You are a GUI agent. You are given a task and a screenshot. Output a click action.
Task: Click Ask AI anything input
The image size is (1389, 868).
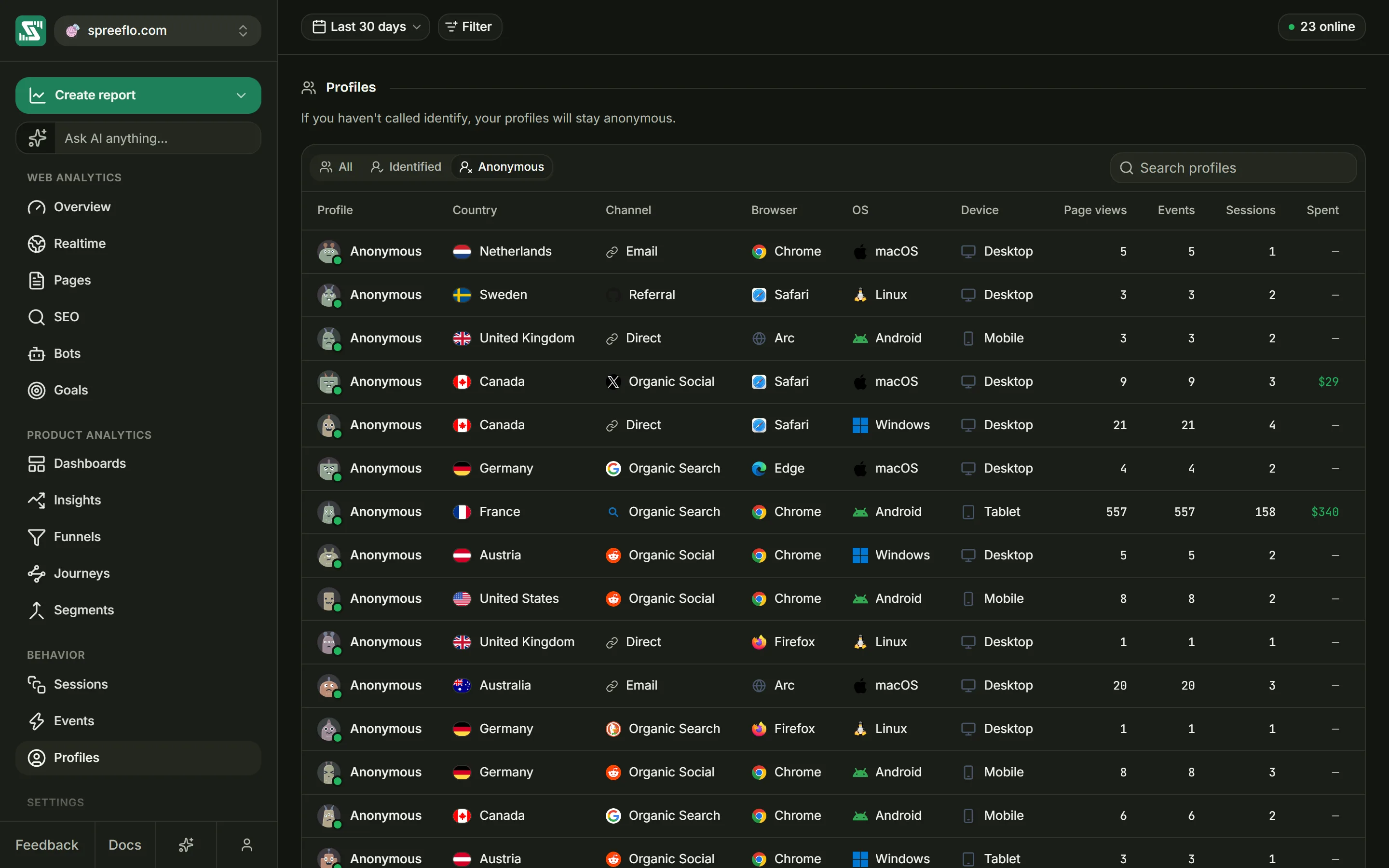tap(158, 138)
